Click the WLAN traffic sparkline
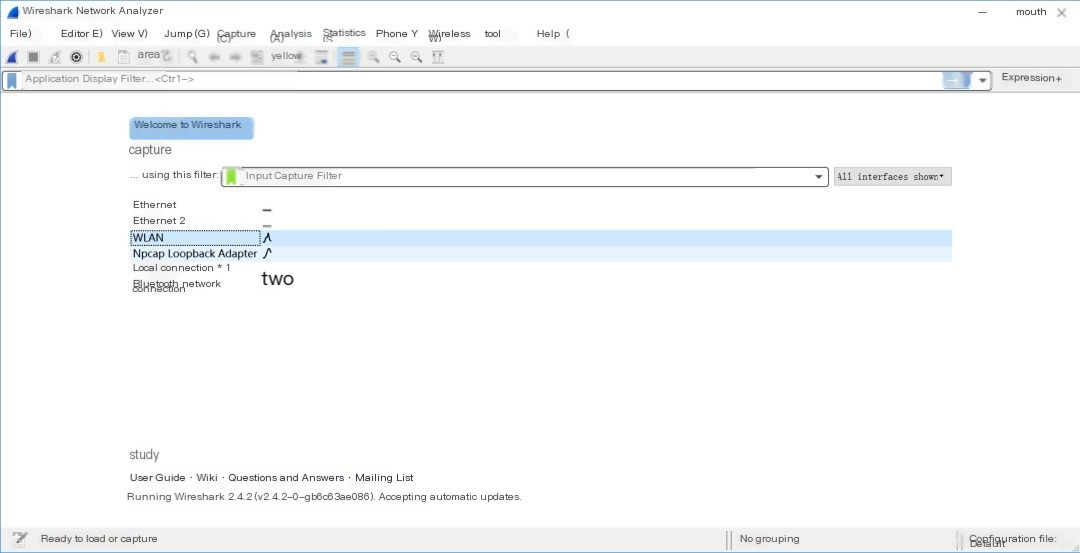Screen dimensions: 1080x553 (x=268, y=238)
